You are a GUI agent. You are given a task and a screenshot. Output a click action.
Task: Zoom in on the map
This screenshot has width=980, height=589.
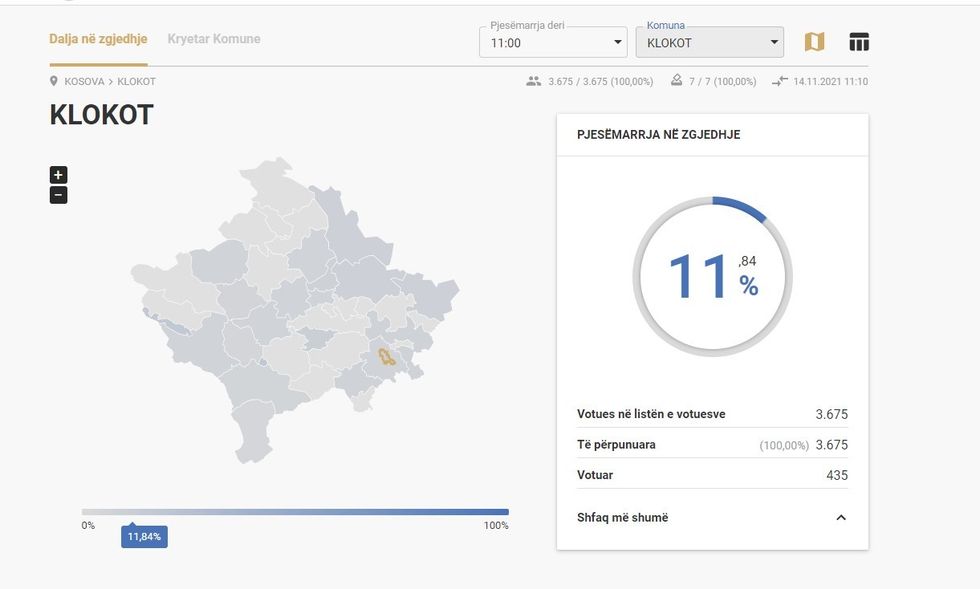(x=58, y=175)
